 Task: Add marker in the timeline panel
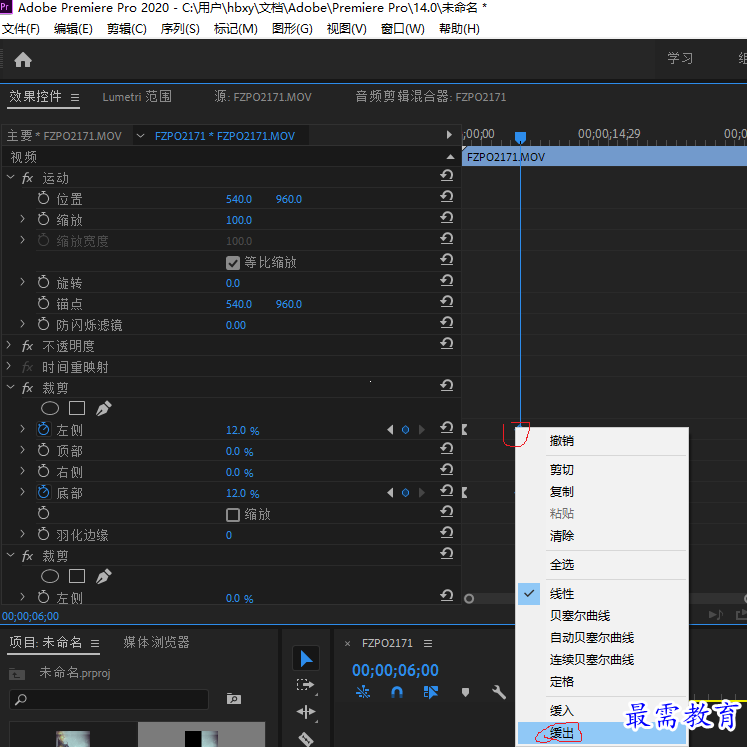point(465,692)
